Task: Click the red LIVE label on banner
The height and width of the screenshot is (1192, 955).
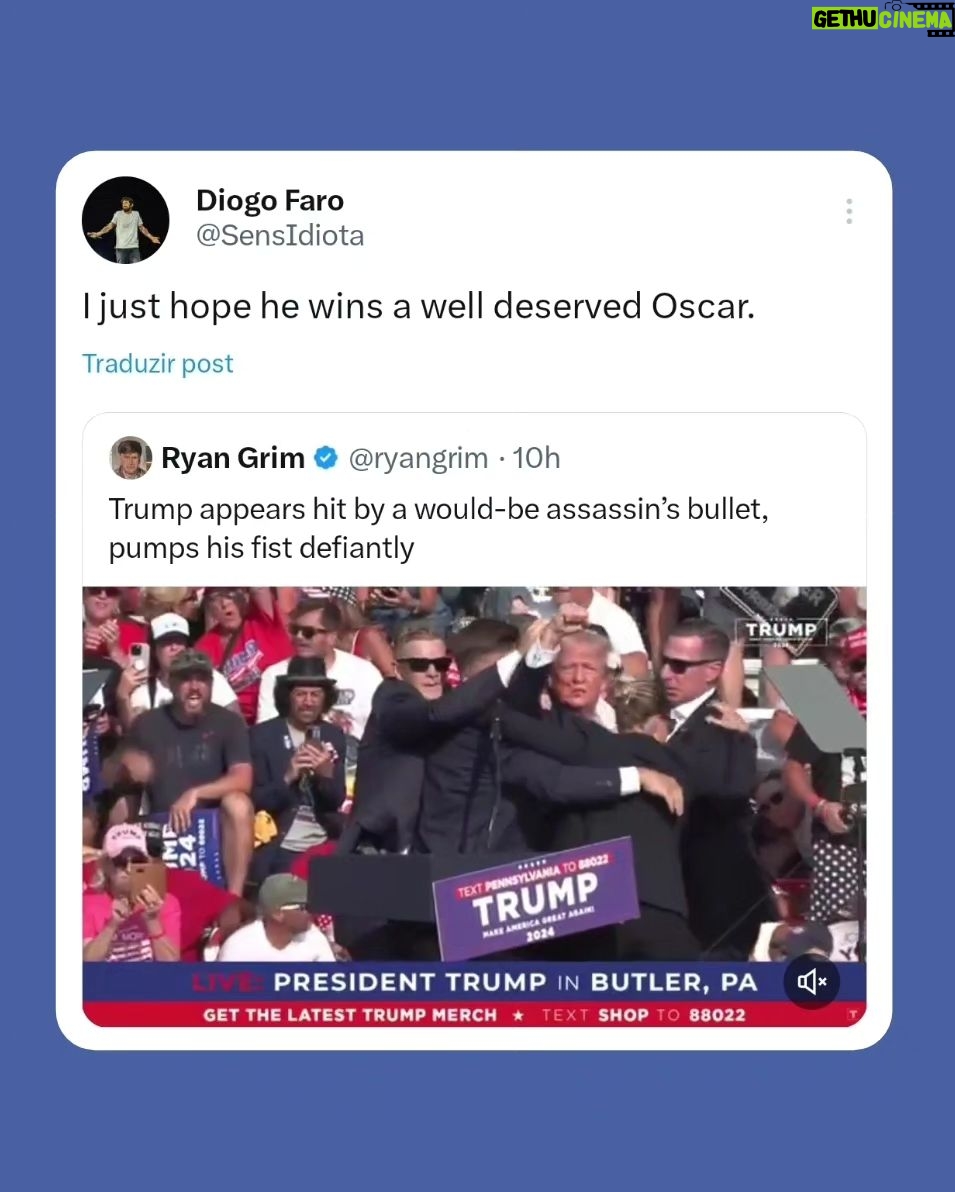Action: coord(227,982)
